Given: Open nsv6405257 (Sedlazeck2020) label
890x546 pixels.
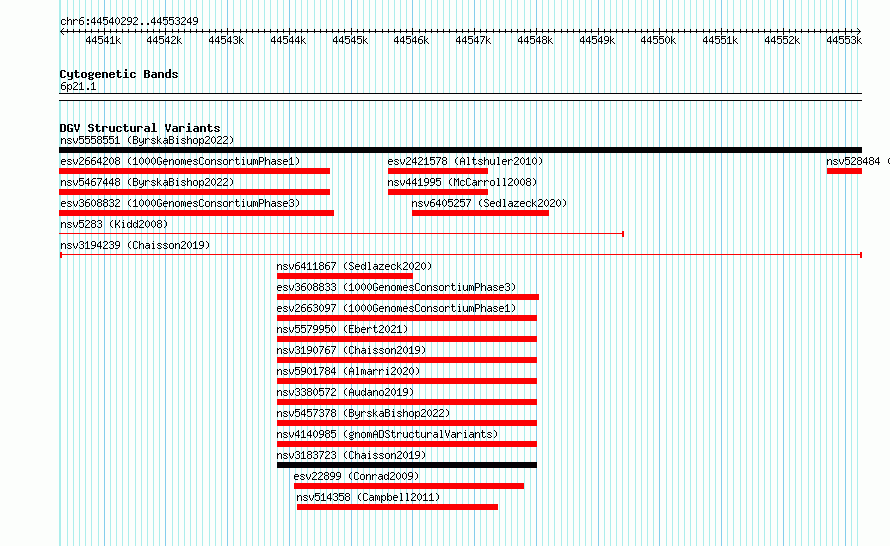Looking at the screenshot, I should tap(489, 203).
